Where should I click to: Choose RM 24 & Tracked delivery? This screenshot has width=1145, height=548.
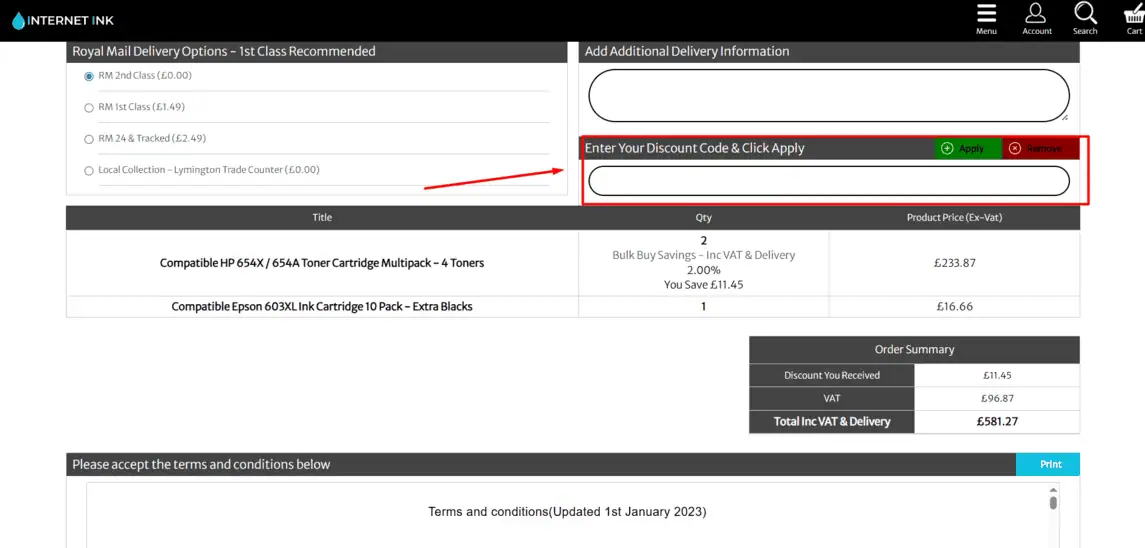click(89, 139)
